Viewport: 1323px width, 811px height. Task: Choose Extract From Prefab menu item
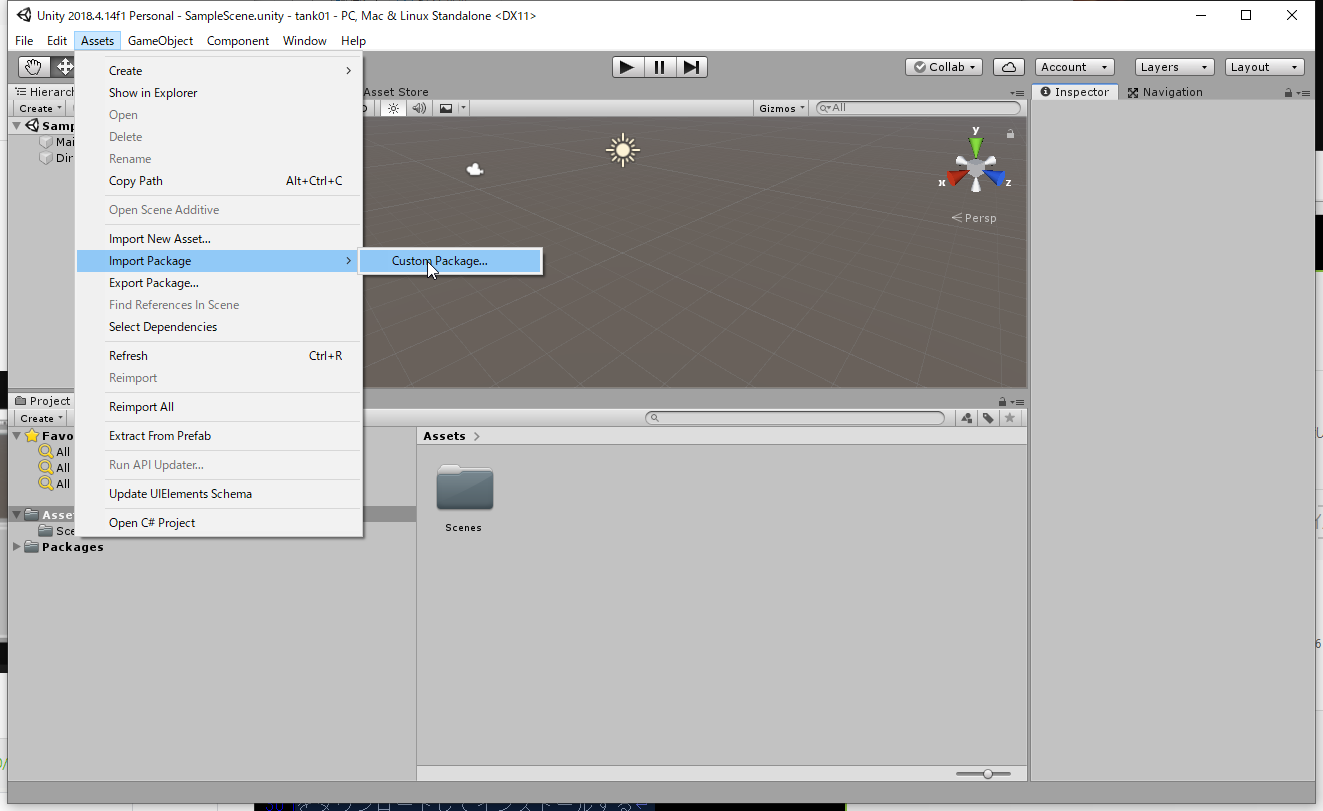point(219,436)
